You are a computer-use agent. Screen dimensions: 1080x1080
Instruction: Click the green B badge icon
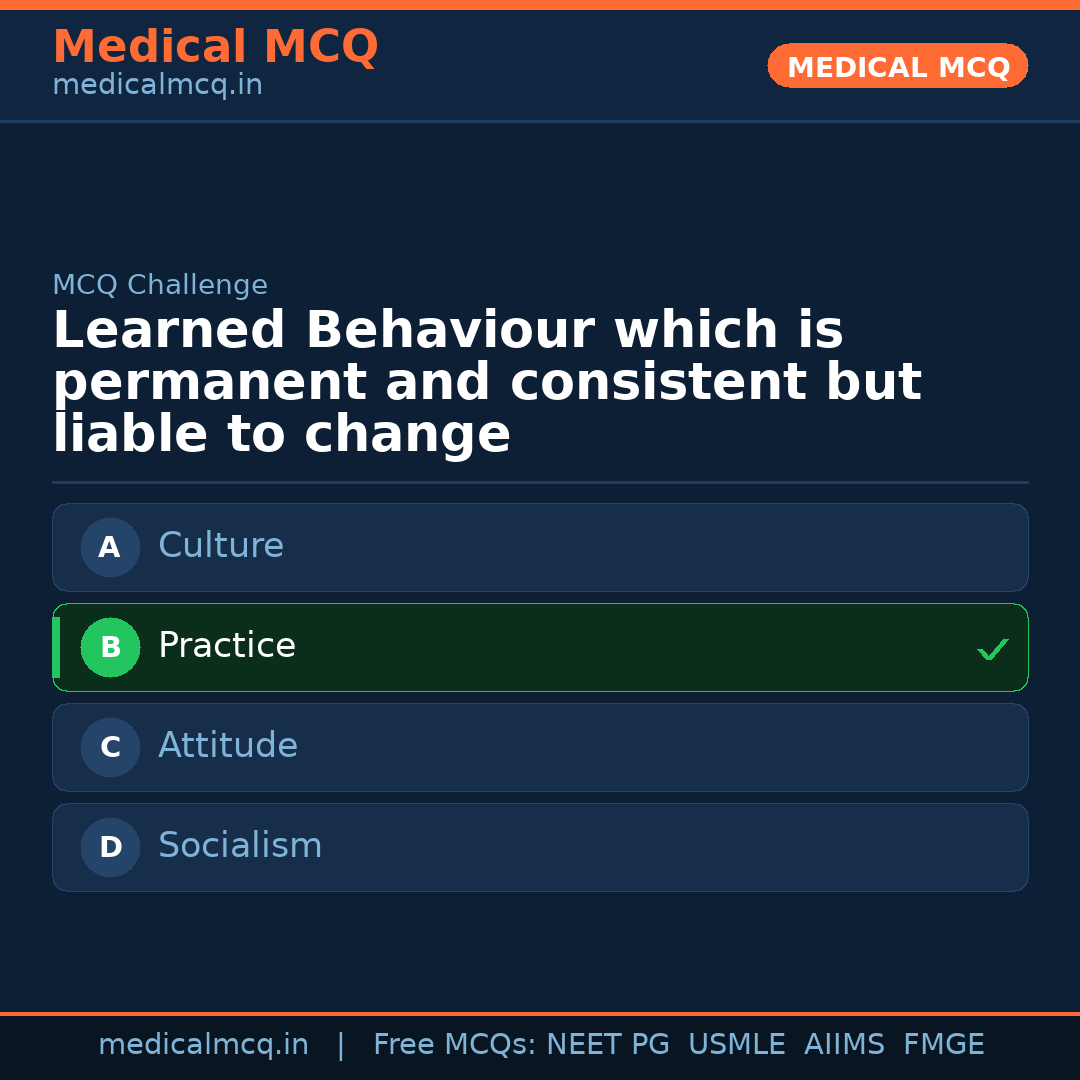click(110, 647)
